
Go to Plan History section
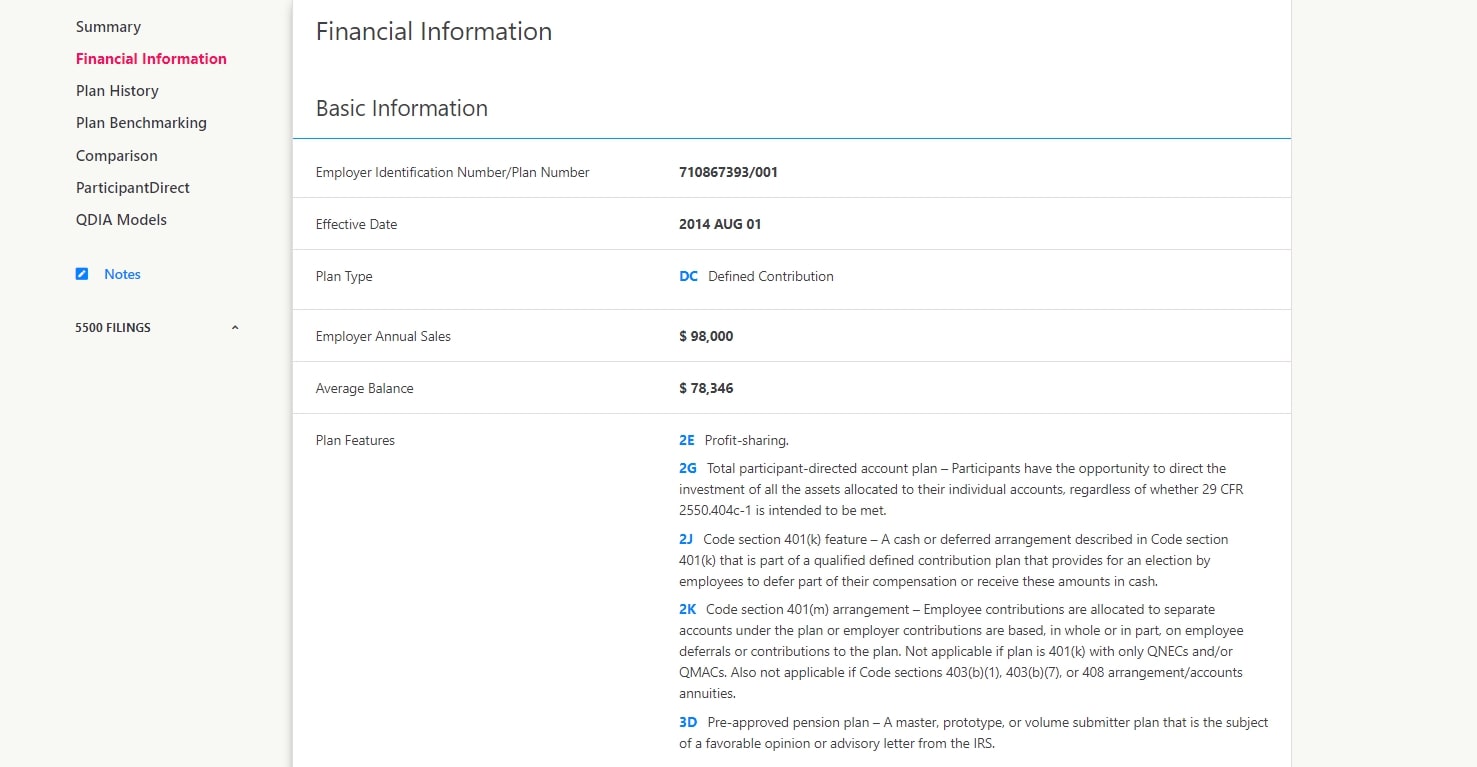pos(117,91)
